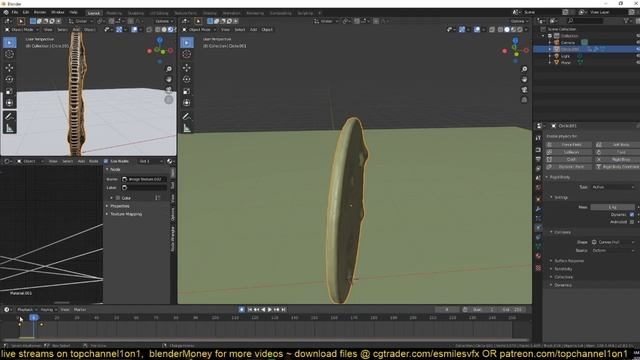This screenshot has width=640, height=360.
Task: Open the Render menu
Action: pos(40,13)
